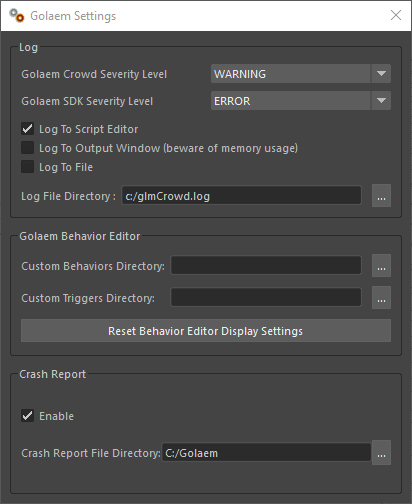Open Golaem SDK Severity Level dropdown arrow
Viewport: 412px width, 504px height.
tap(381, 101)
